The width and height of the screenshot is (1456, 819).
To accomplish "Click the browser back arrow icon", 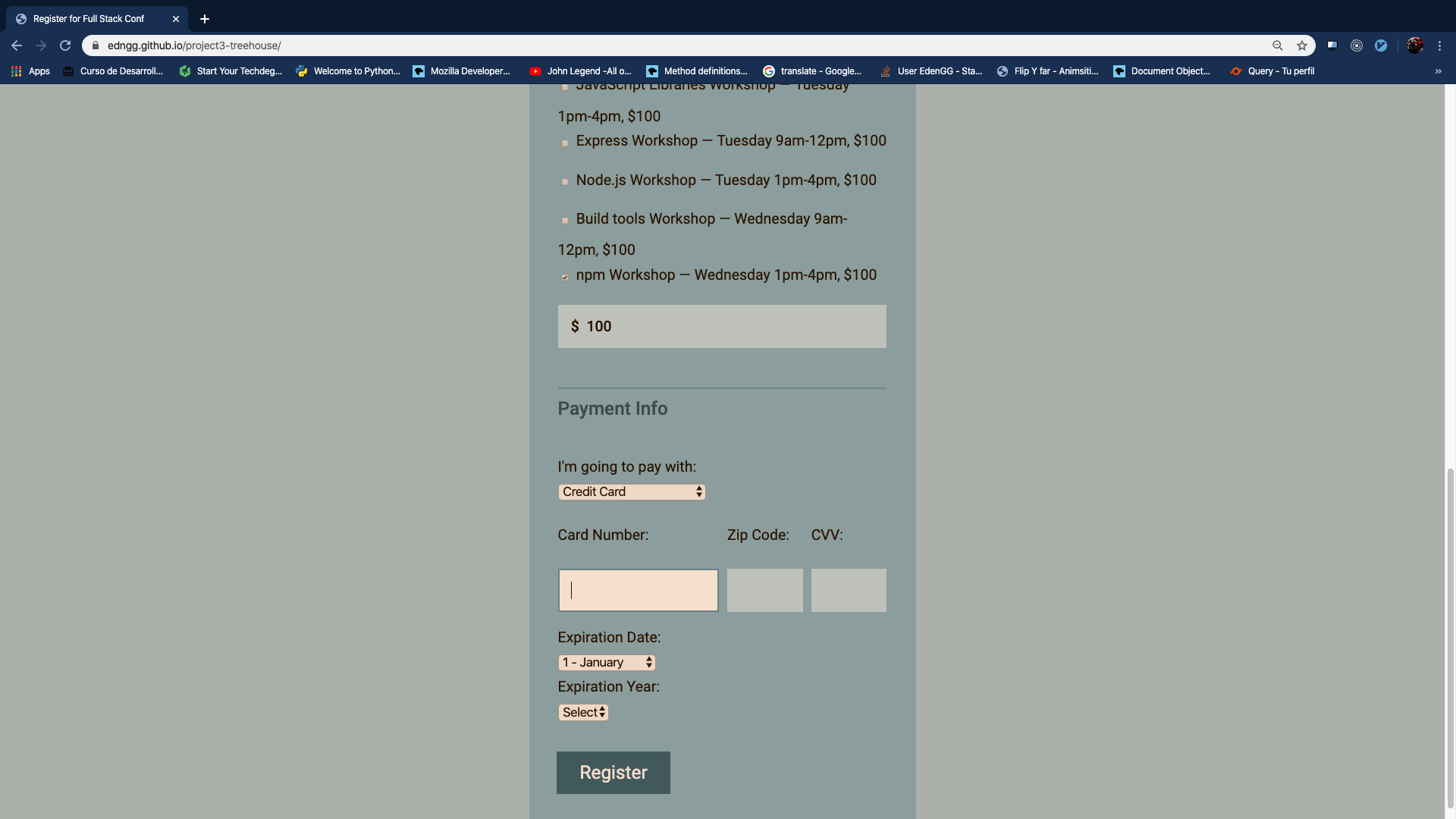I will pyautogui.click(x=17, y=45).
